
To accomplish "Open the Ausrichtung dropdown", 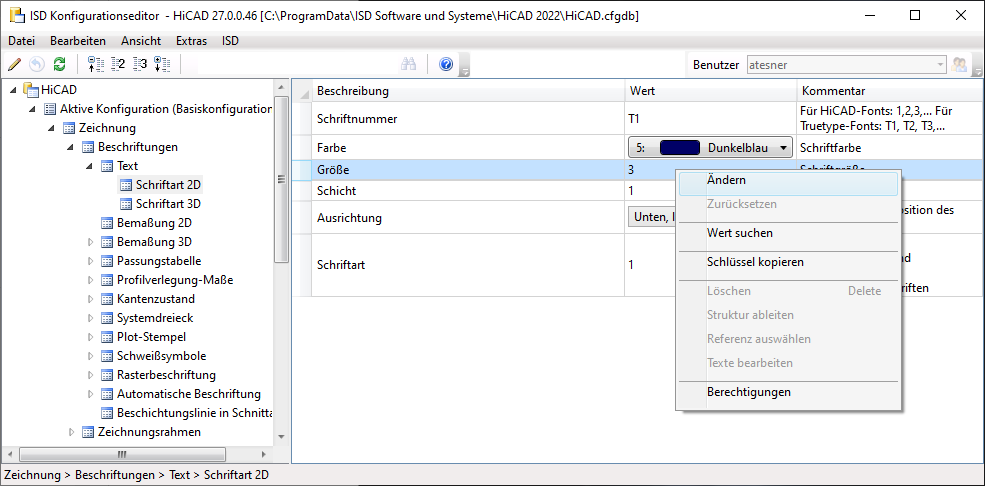I will pyautogui.click(x=652, y=217).
